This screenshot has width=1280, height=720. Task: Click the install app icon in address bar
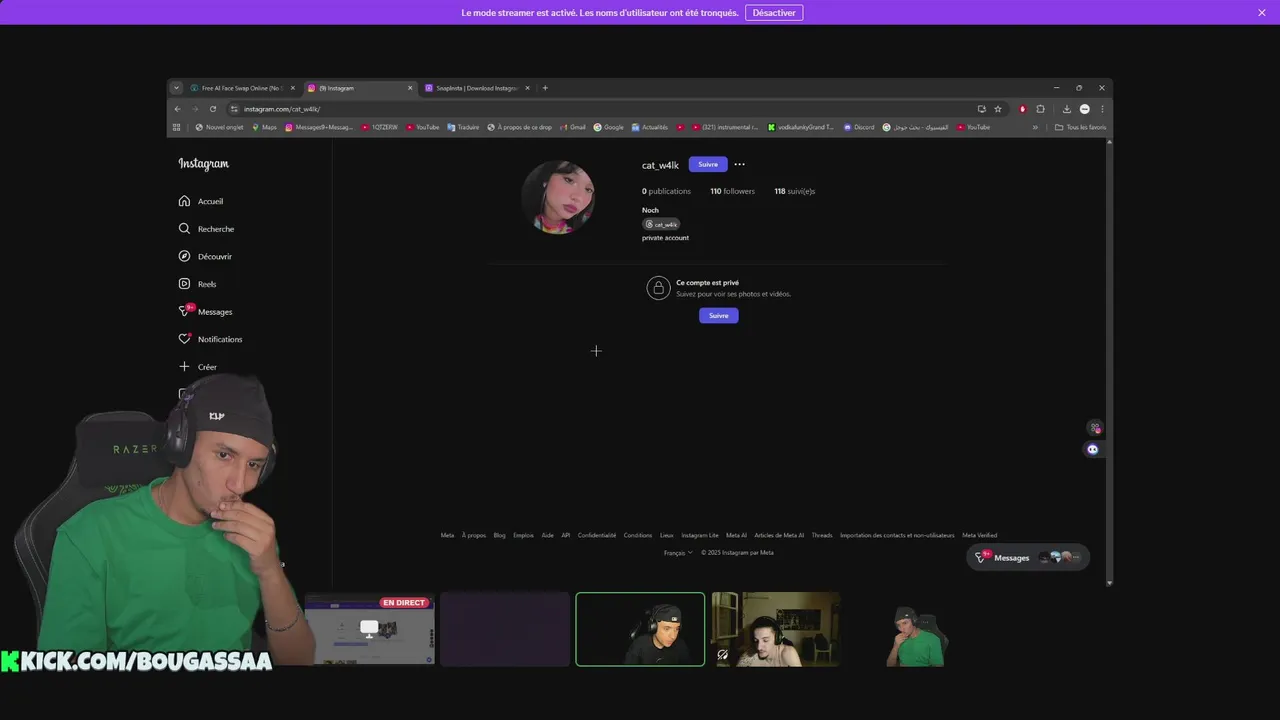pyautogui.click(x=981, y=109)
